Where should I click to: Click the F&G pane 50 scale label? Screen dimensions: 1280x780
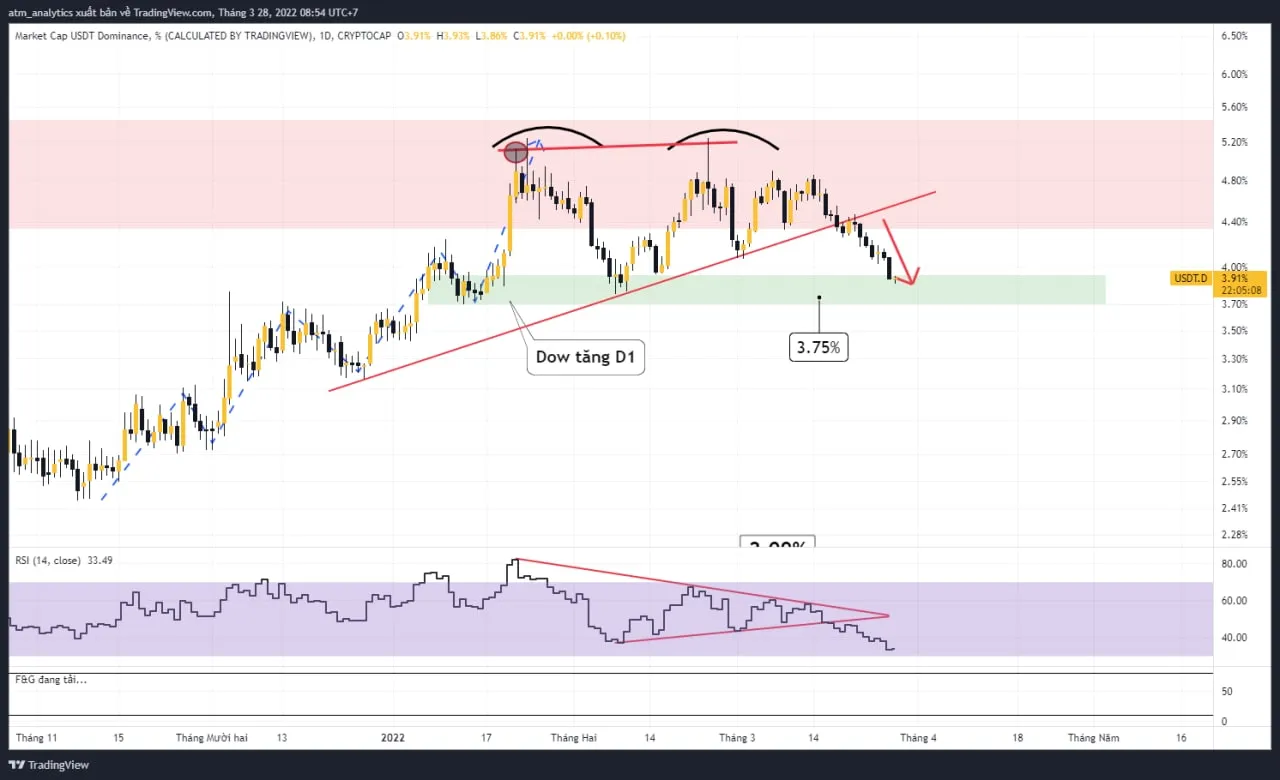click(x=1226, y=692)
